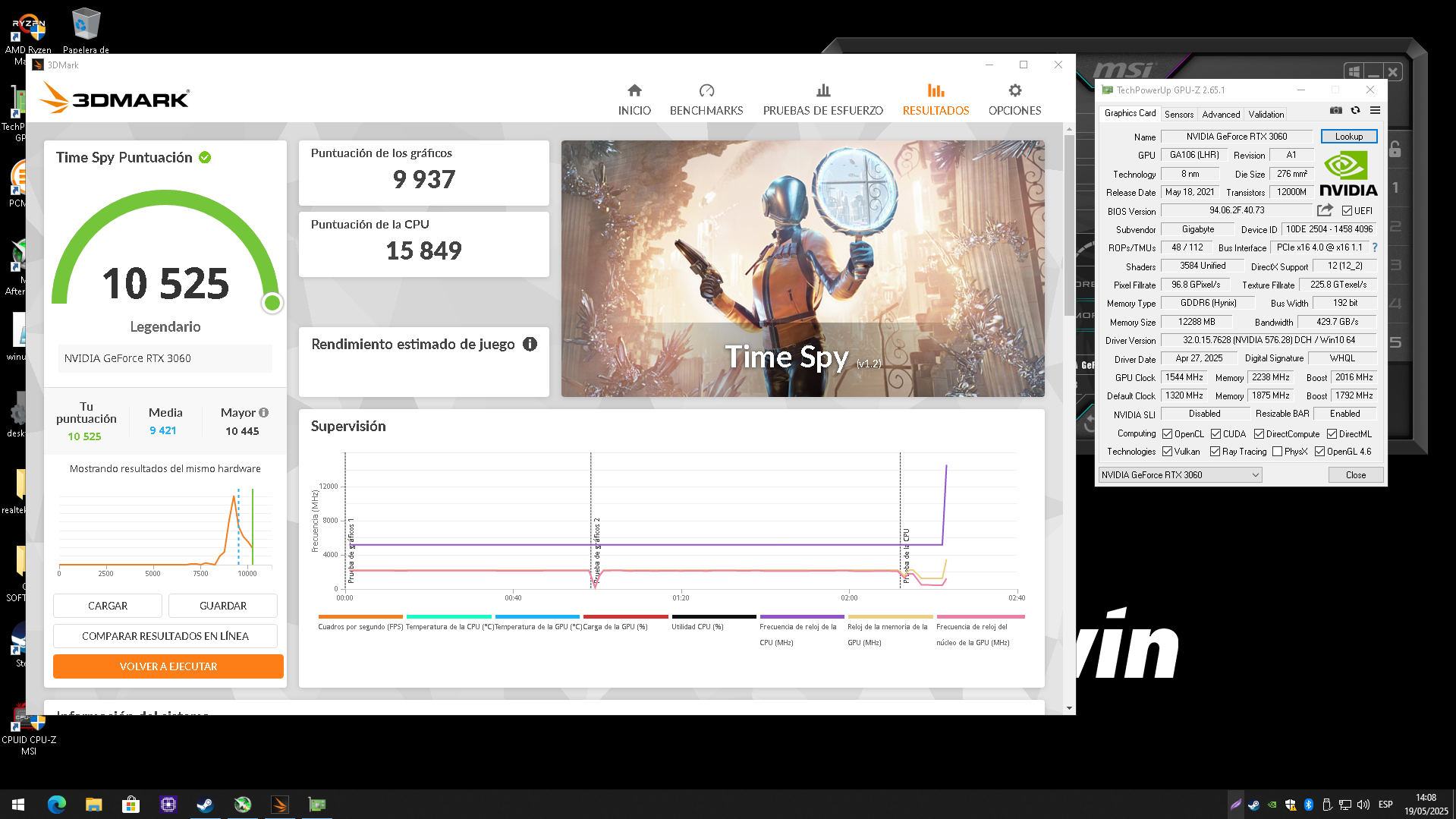This screenshot has width=1456, height=819.
Task: Click the Bluetooth tray icon
Action: click(x=1309, y=805)
